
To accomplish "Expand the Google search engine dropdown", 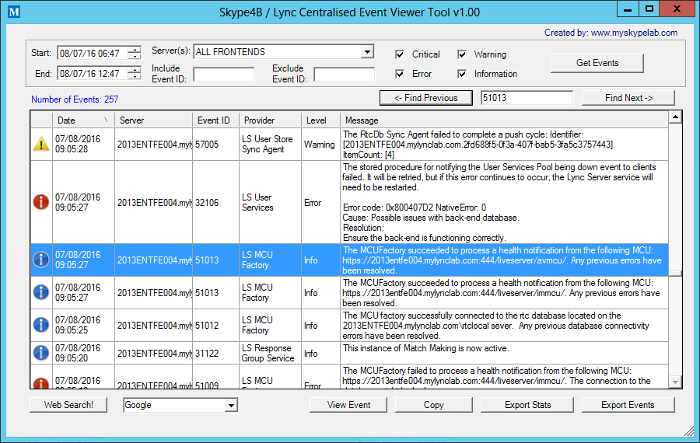I will tap(231, 406).
